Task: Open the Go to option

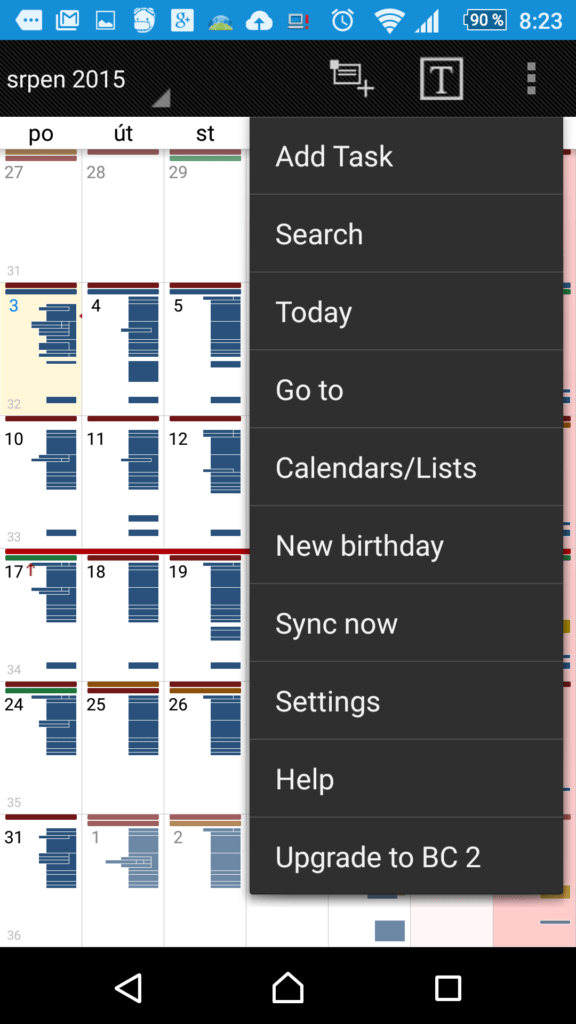Action: [406, 390]
